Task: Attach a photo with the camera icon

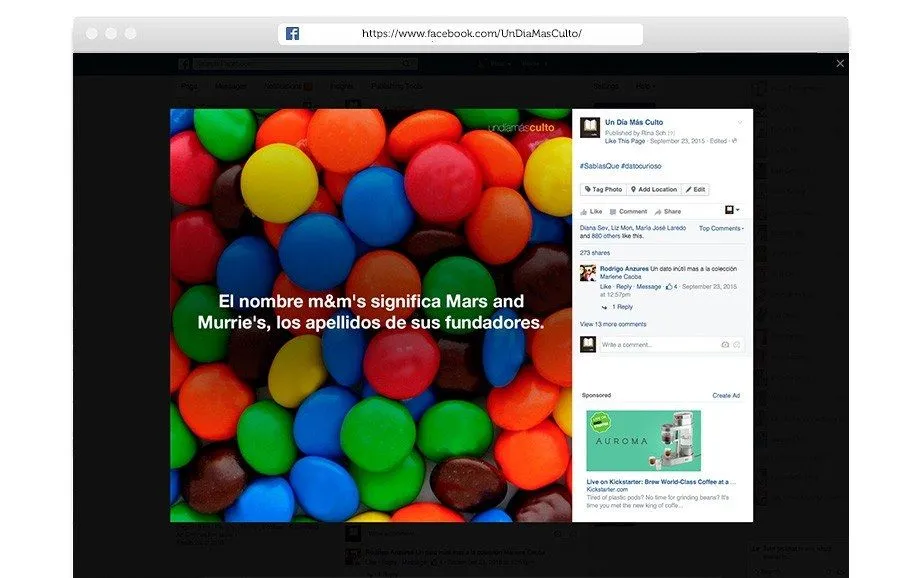Action: 725,345
